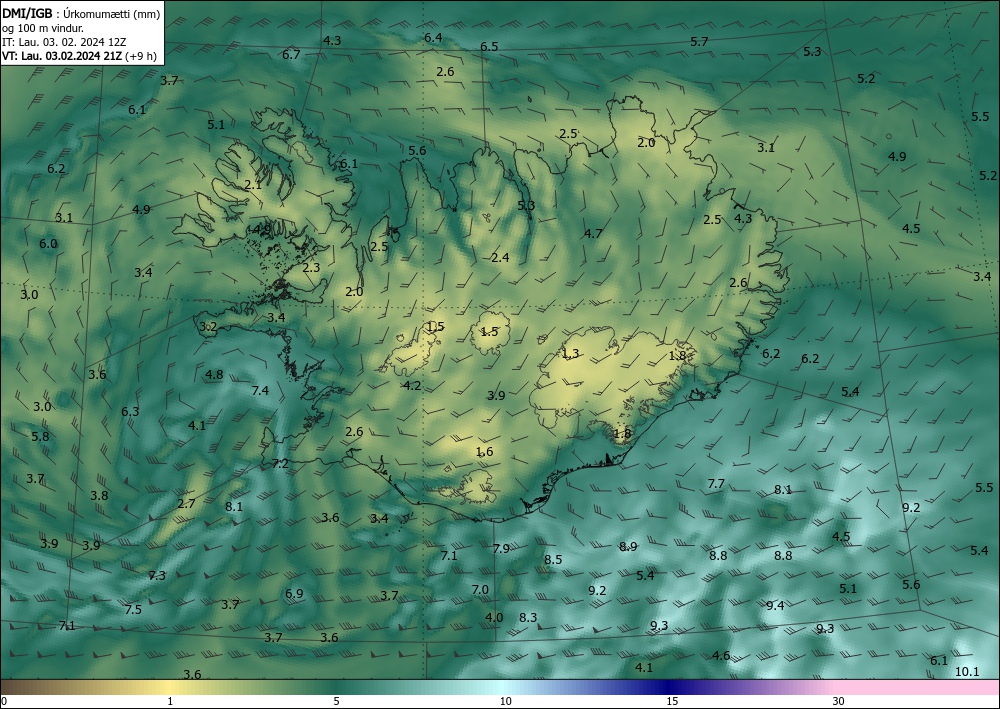The width and height of the screenshot is (1000, 709).
Task: Click the 6.4 value on the map
Action: click(x=433, y=38)
